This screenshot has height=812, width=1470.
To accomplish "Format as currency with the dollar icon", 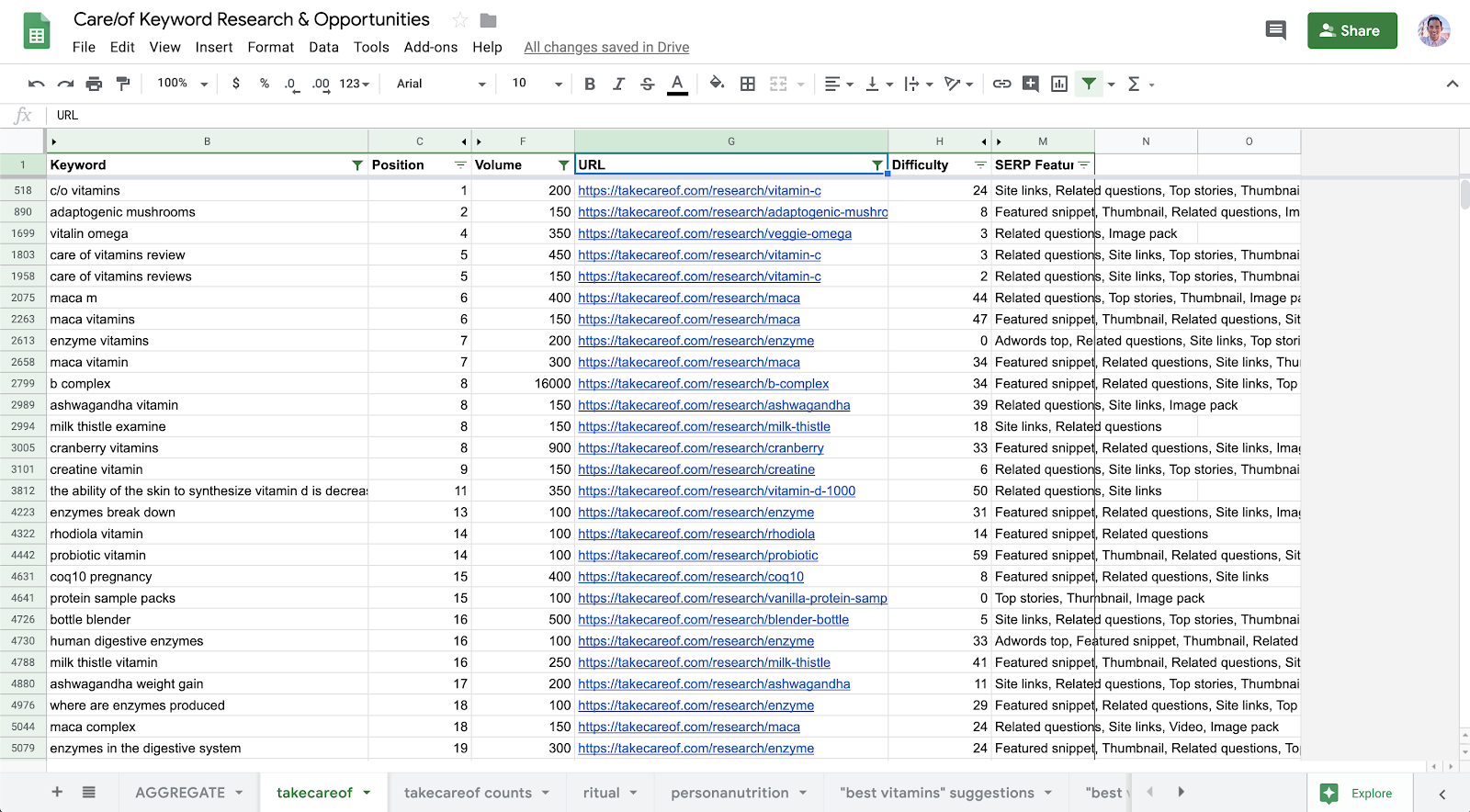I will point(236,84).
